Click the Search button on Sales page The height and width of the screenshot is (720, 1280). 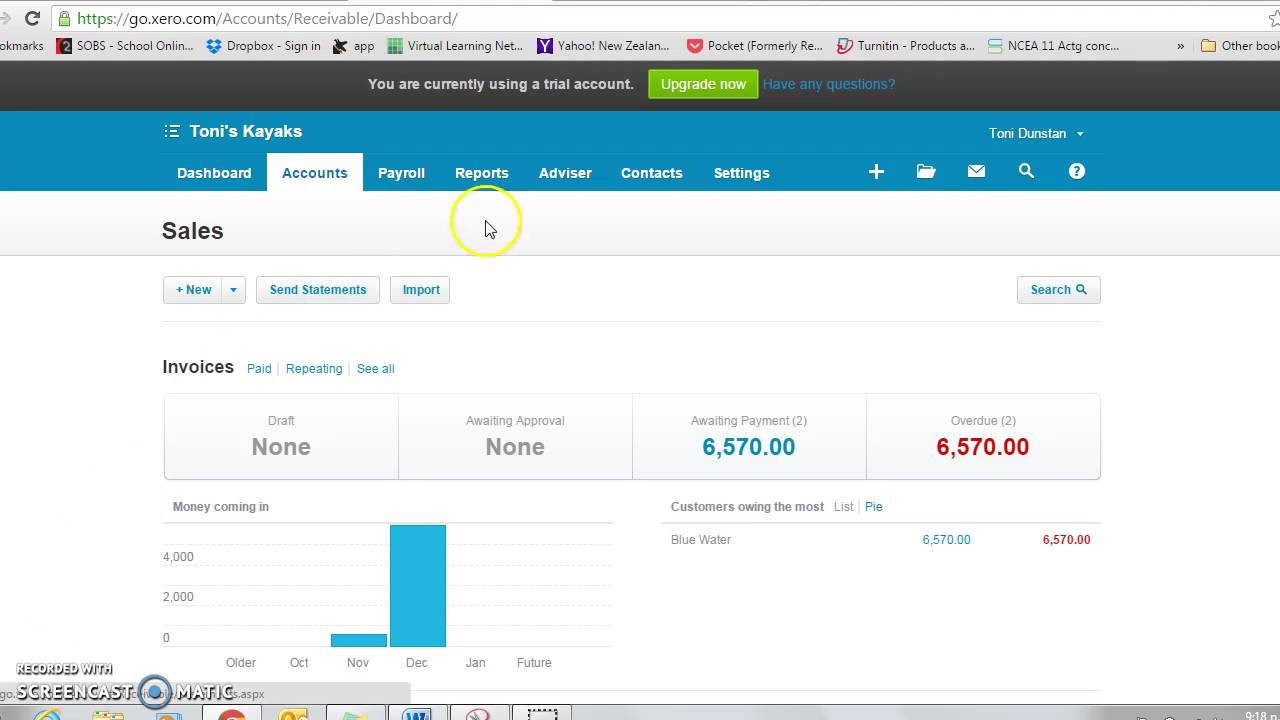1058,290
